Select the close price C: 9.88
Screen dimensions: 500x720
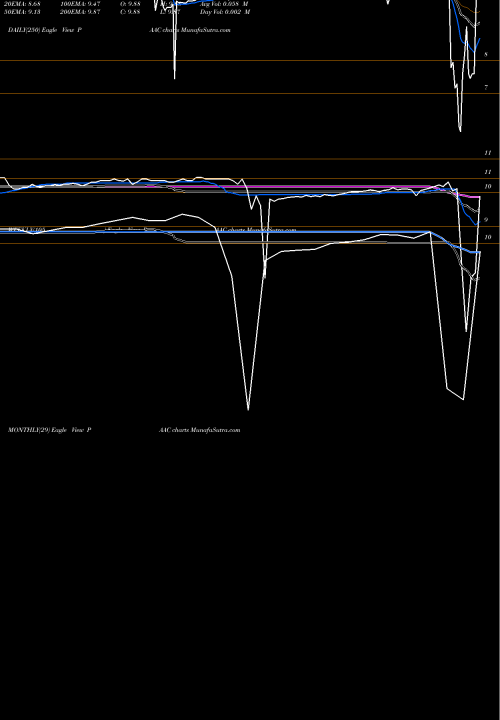pos(130,12)
